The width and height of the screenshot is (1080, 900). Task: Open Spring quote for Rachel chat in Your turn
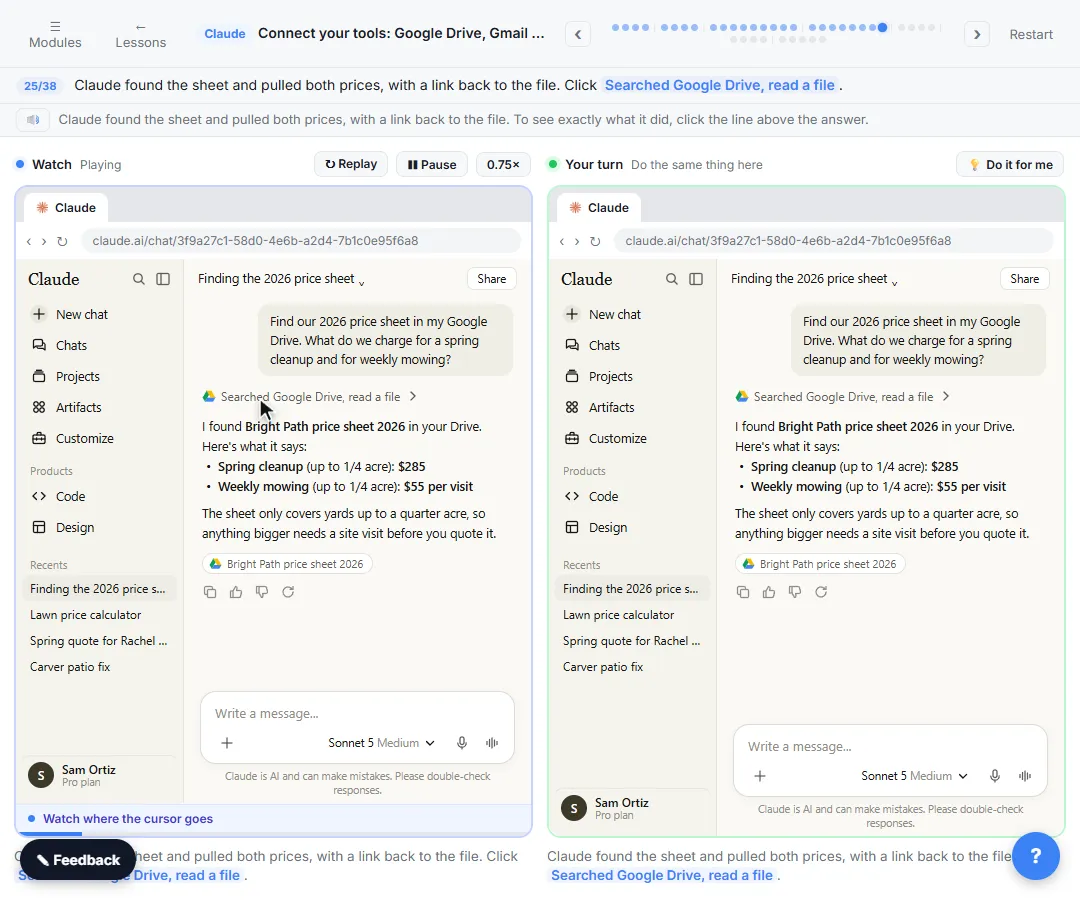[x=632, y=641]
